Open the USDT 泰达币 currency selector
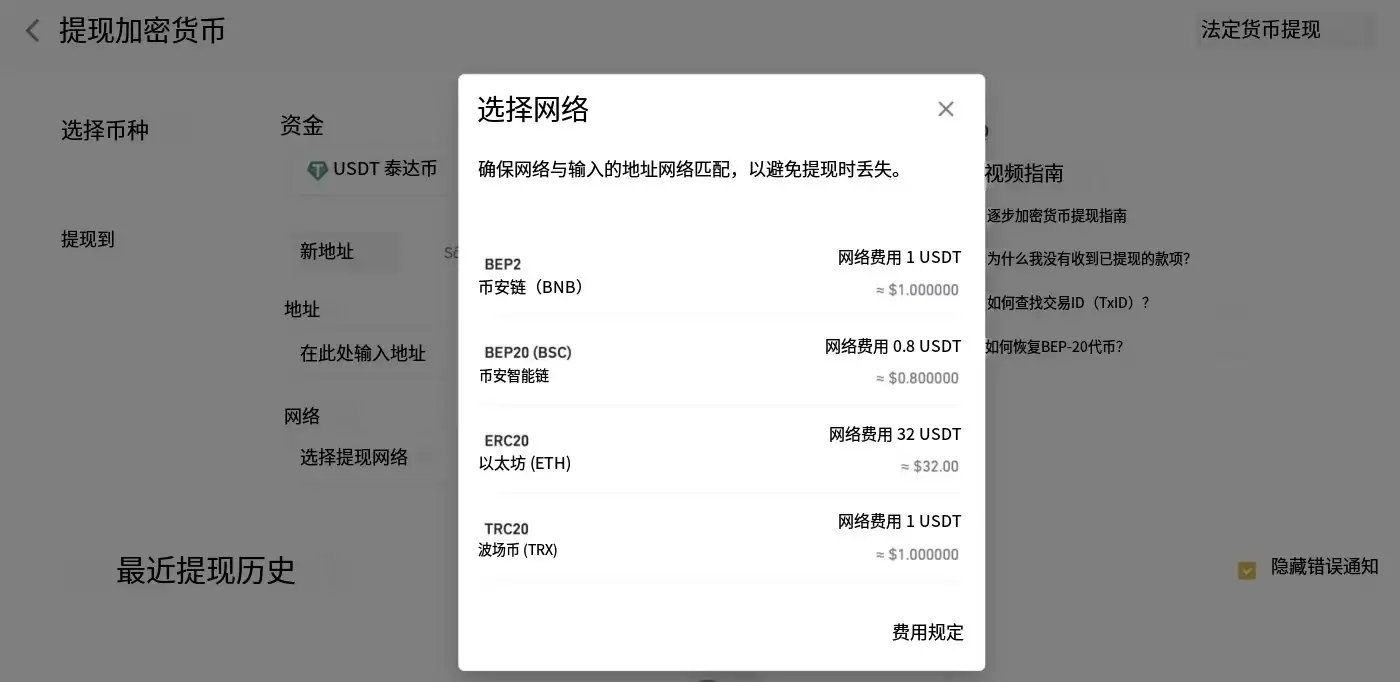 [x=370, y=170]
